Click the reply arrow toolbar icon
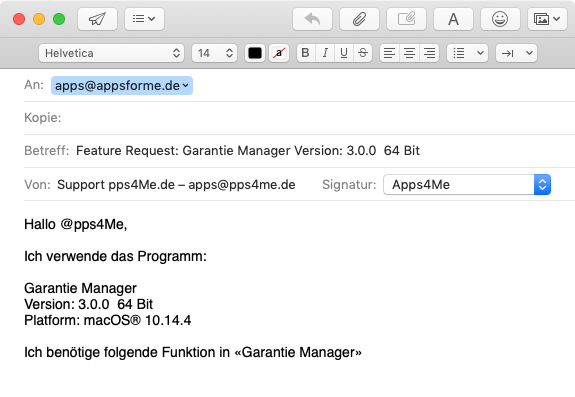The width and height of the screenshot is (575, 397). click(312, 19)
